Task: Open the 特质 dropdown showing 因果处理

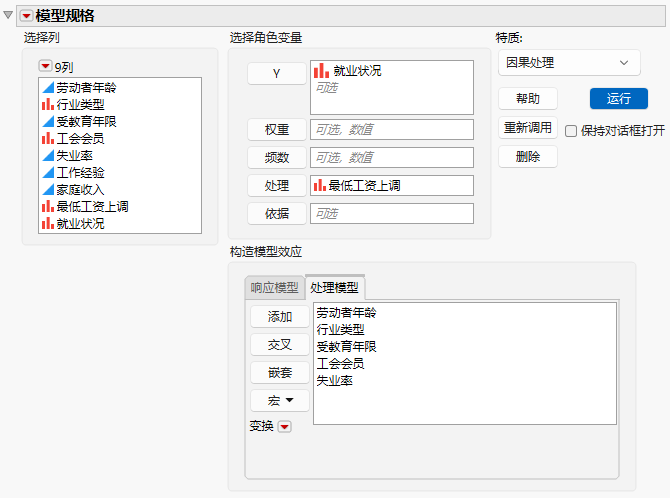Action: tap(569, 63)
